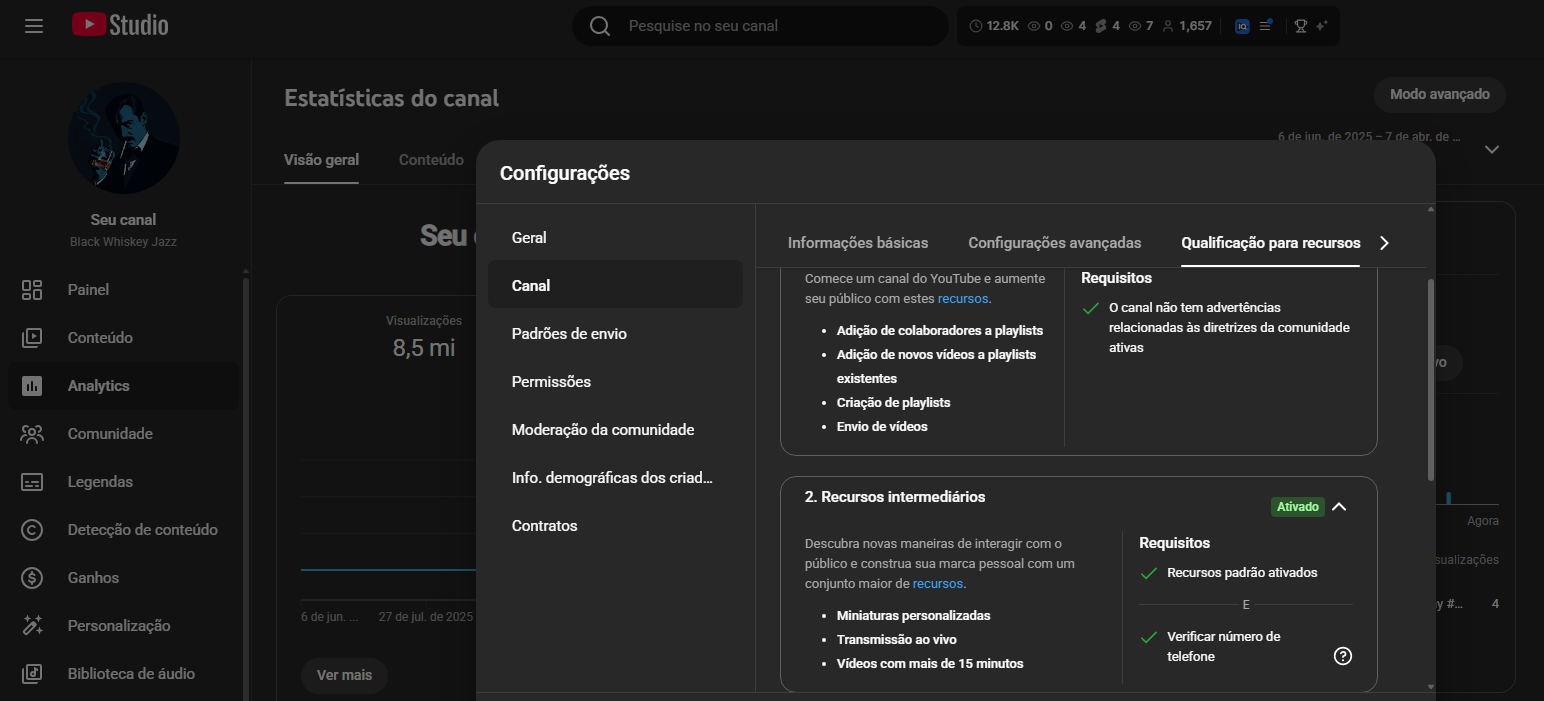The width and height of the screenshot is (1544, 701).
Task: Click the Detecção de conteúdo copyright icon
Action: pos(32,530)
